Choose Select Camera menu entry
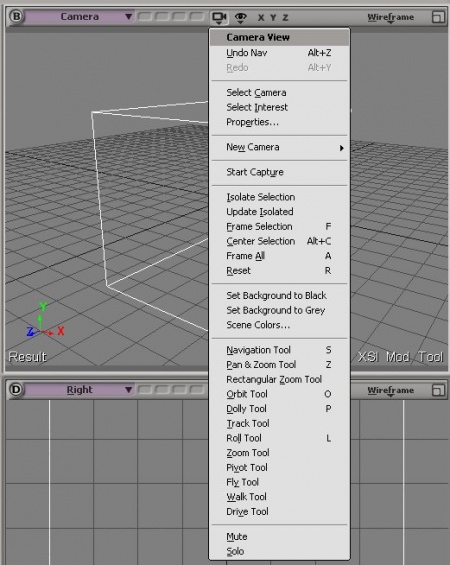Viewport: 450px width, 565px height. coord(279,93)
